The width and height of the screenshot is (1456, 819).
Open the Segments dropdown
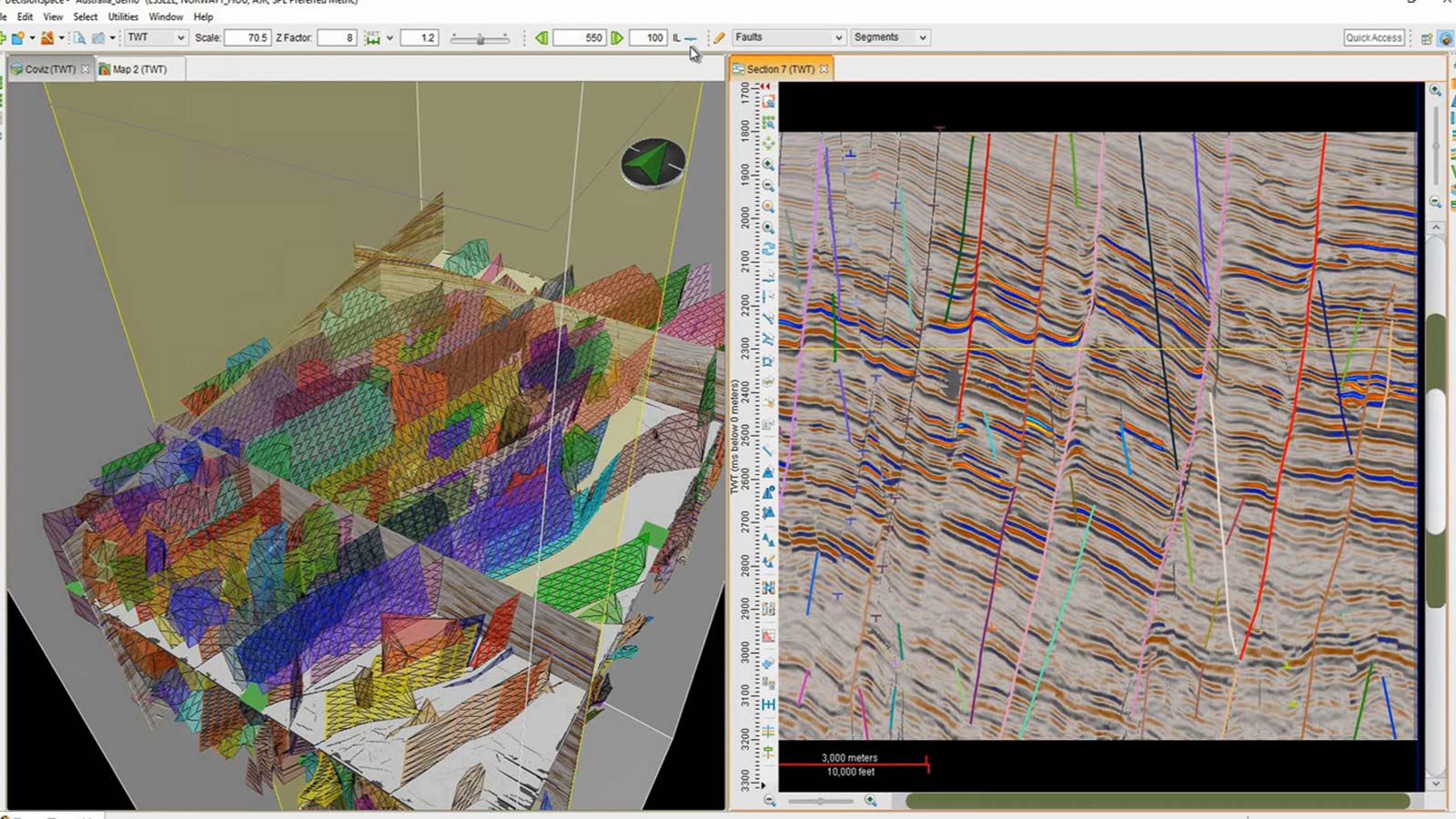(890, 37)
